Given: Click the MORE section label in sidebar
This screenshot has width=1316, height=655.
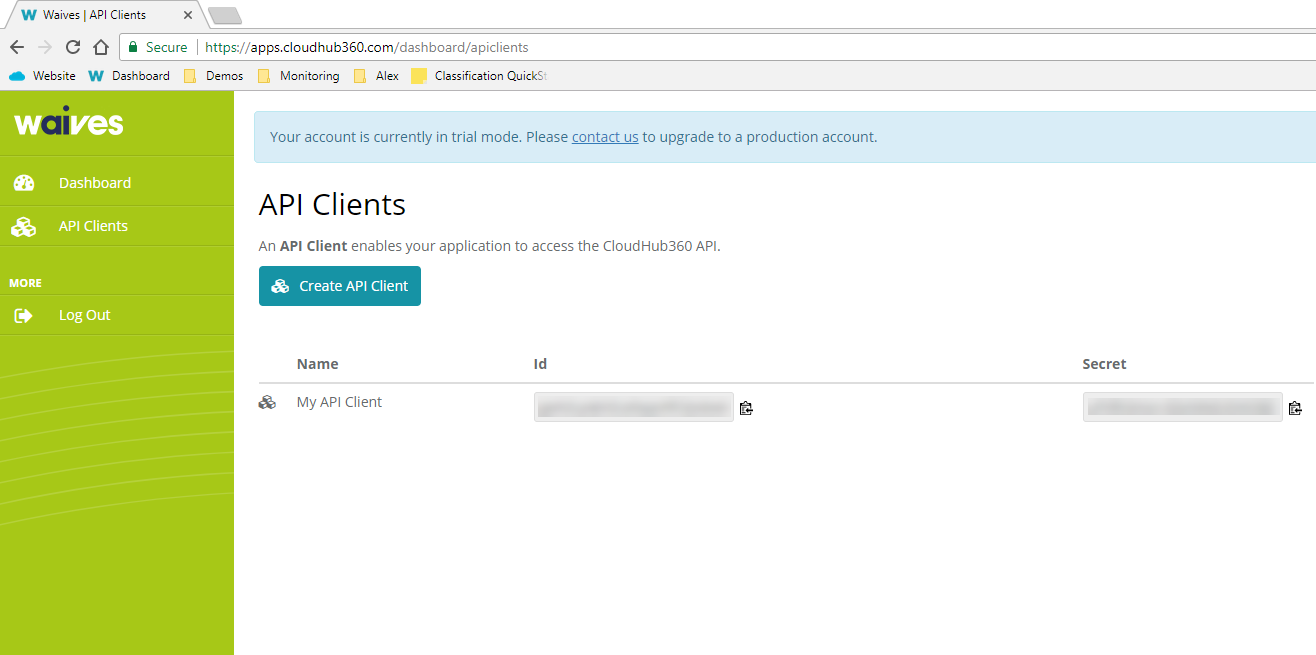Looking at the screenshot, I should click(x=26, y=283).
